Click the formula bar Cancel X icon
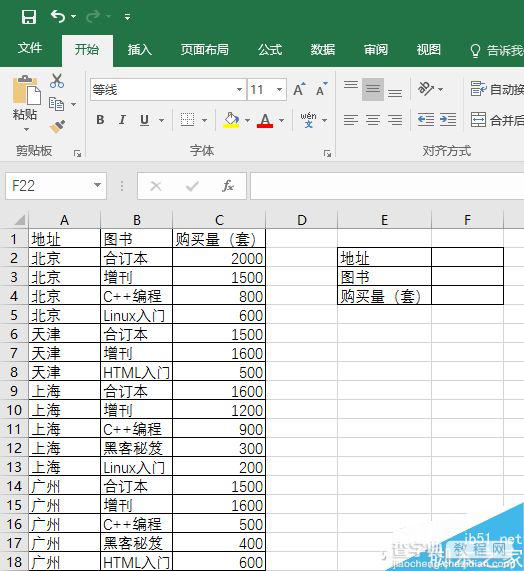Screen dimensions: 524x571 (156, 186)
